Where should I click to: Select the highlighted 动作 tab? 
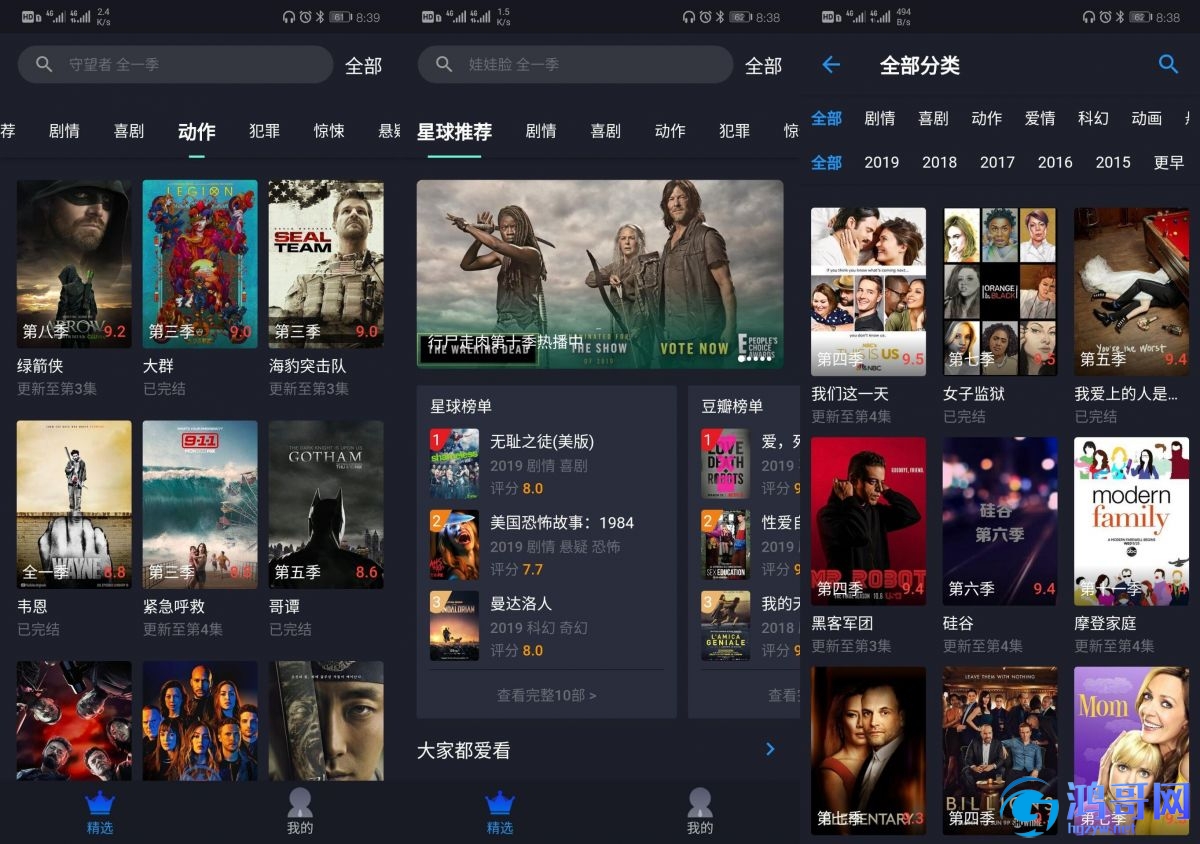[x=196, y=131]
